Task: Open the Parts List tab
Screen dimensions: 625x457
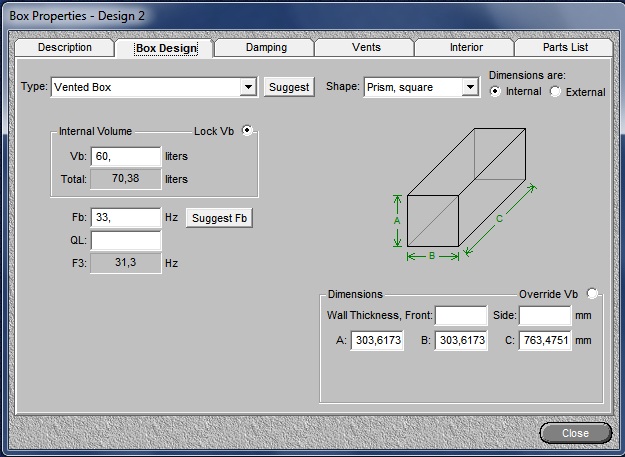Action: 565,48
